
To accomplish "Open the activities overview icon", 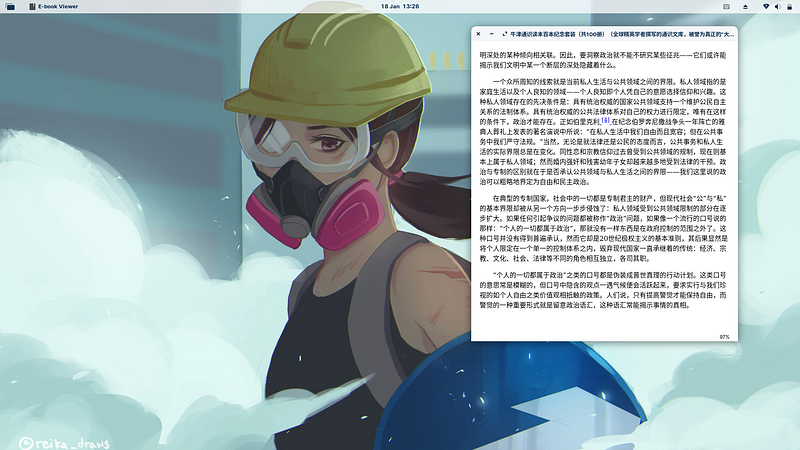I will tap(10, 7).
